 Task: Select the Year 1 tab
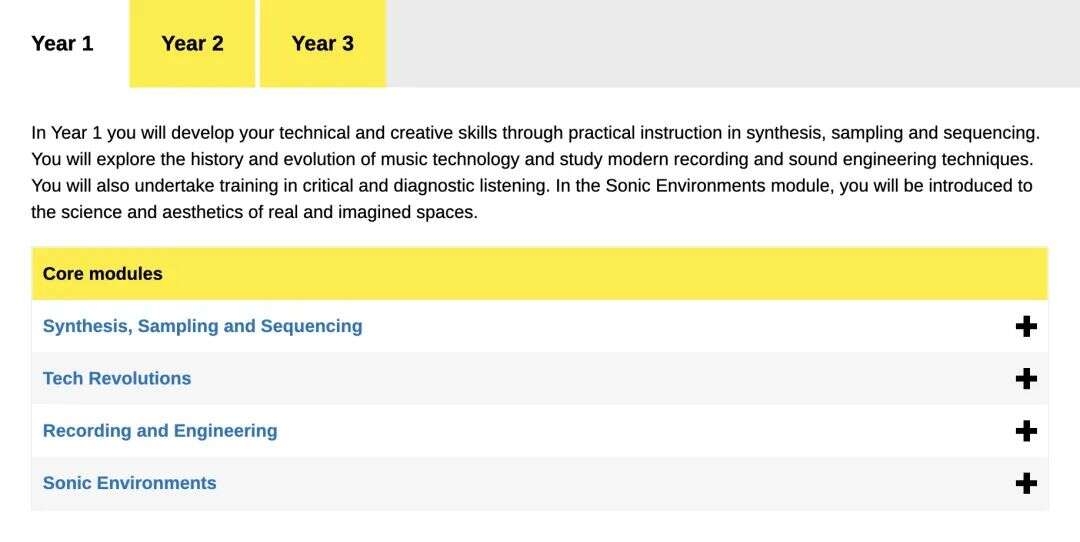point(62,44)
